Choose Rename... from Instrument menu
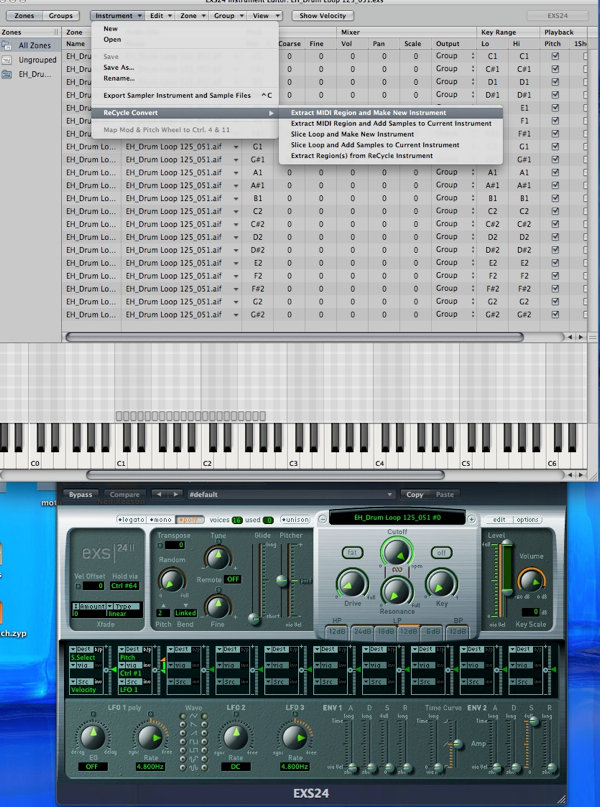 tap(119, 78)
